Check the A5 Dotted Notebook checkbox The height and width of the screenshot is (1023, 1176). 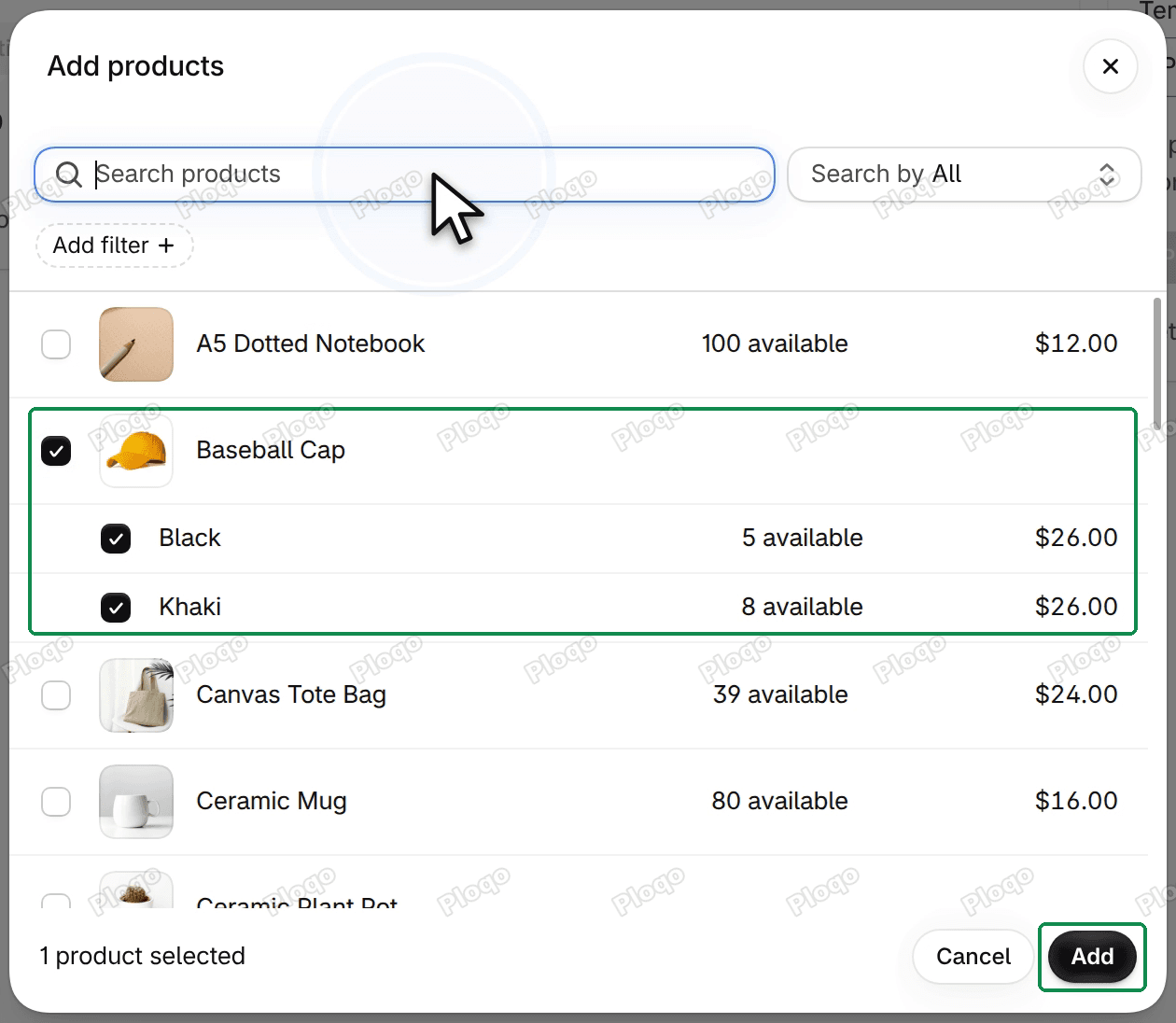[56, 344]
